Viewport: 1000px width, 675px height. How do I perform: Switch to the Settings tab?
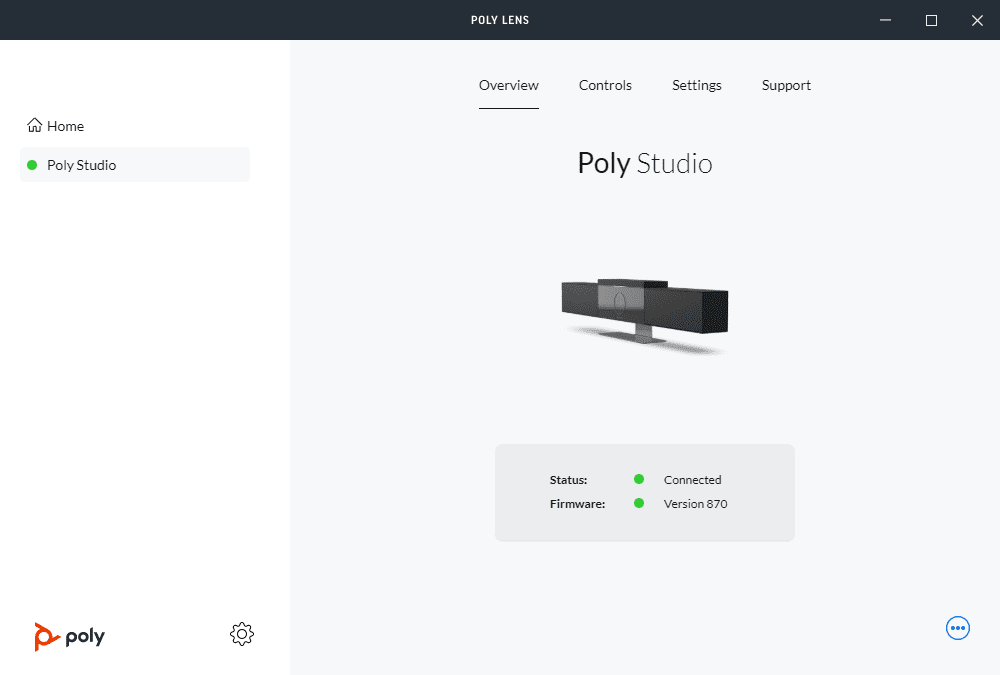click(x=696, y=85)
